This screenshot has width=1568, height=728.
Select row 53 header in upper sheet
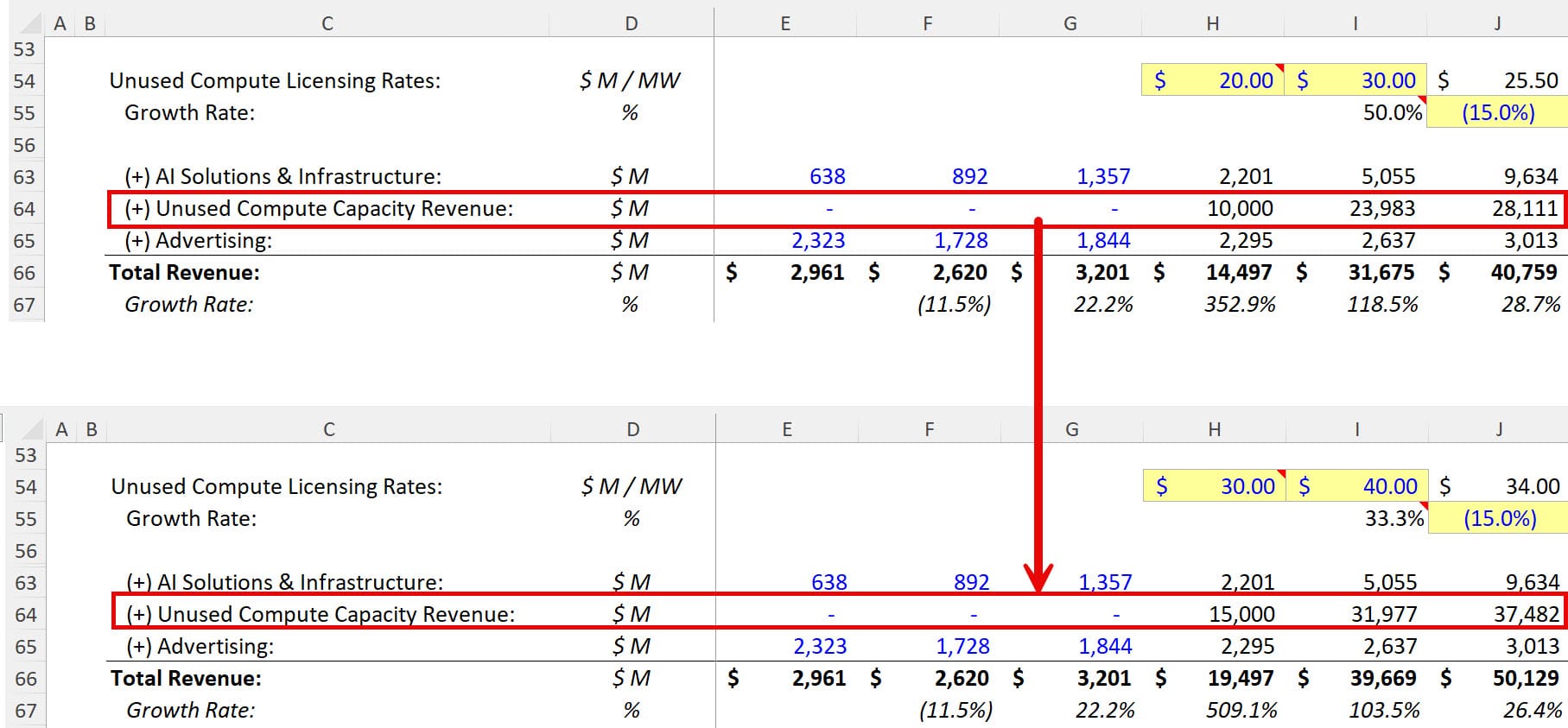coord(25,49)
